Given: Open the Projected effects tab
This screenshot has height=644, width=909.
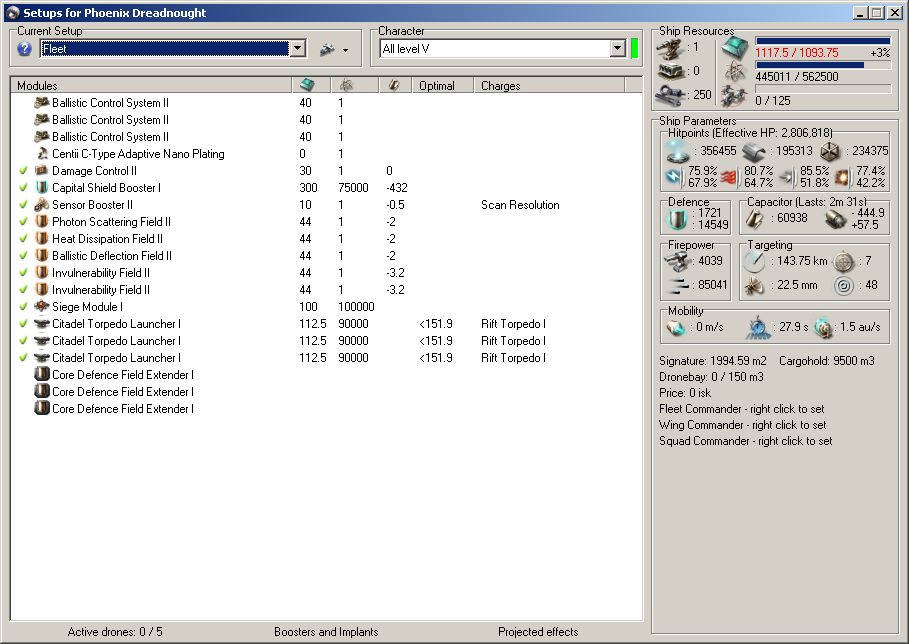Looking at the screenshot, I should tap(538, 632).
